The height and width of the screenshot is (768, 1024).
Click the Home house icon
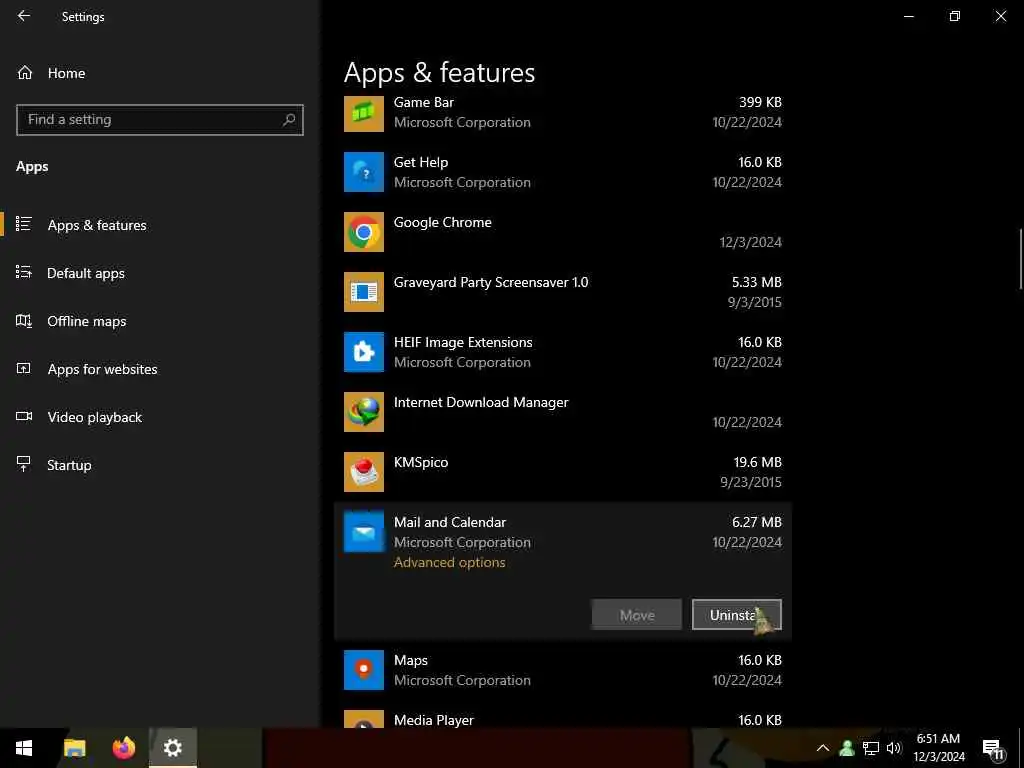point(25,72)
